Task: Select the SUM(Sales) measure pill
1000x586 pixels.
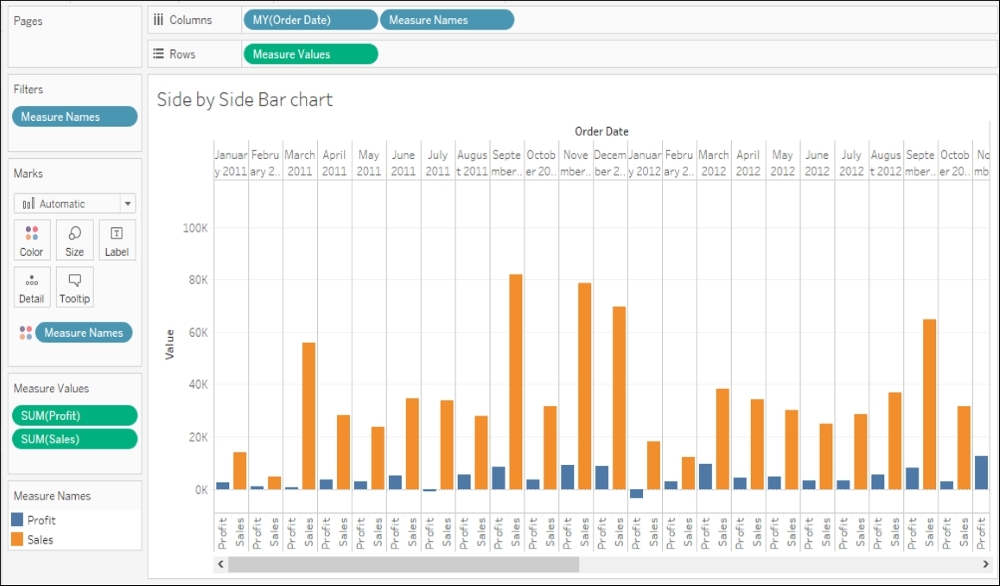Action: pos(75,439)
